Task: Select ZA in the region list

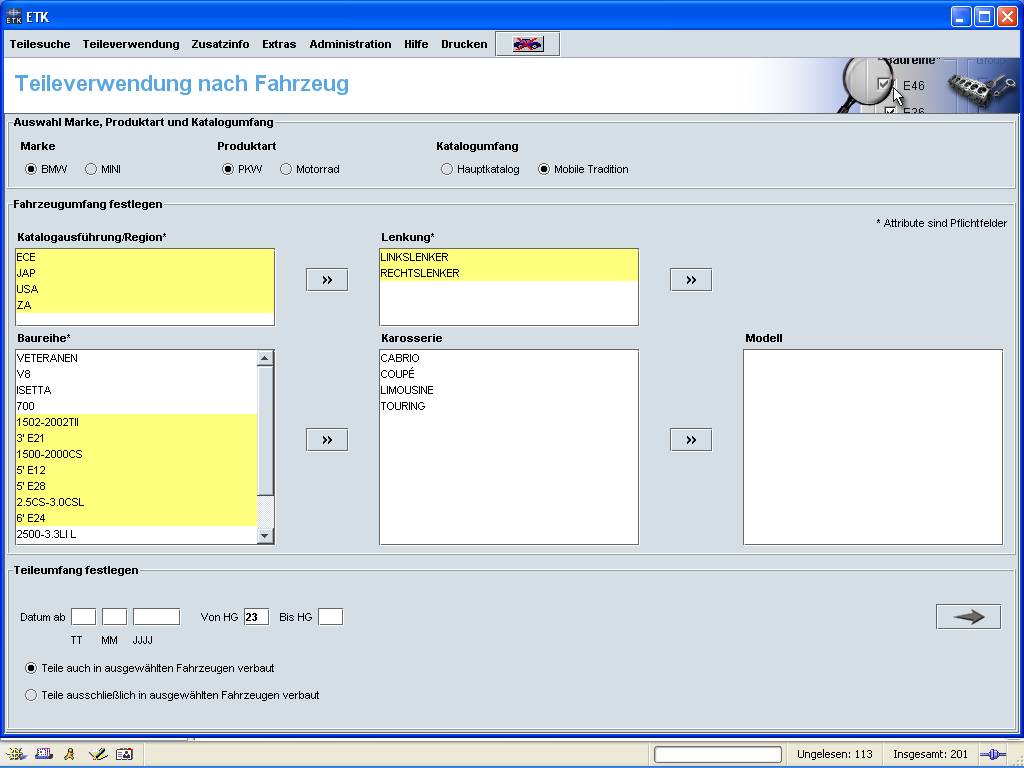Action: [x=144, y=305]
